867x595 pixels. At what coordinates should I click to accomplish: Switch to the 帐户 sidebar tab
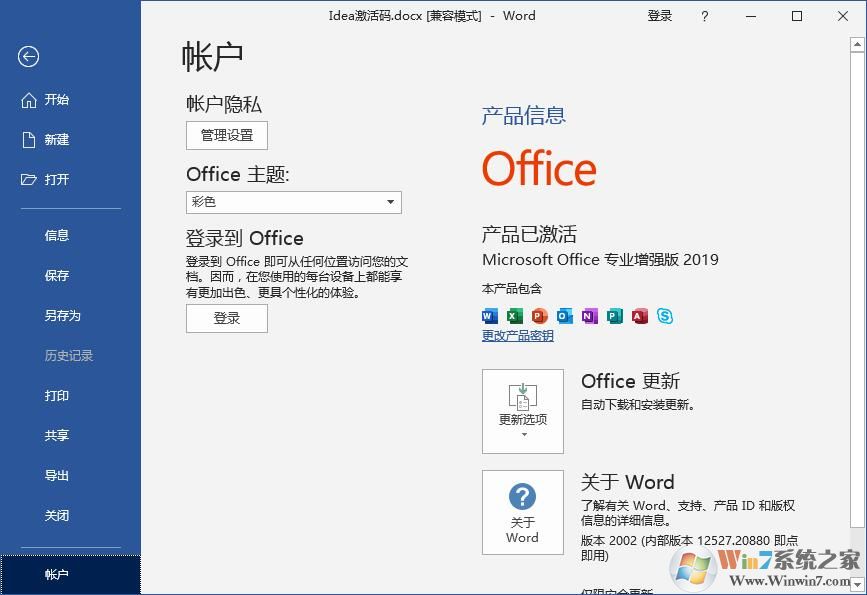coord(56,575)
